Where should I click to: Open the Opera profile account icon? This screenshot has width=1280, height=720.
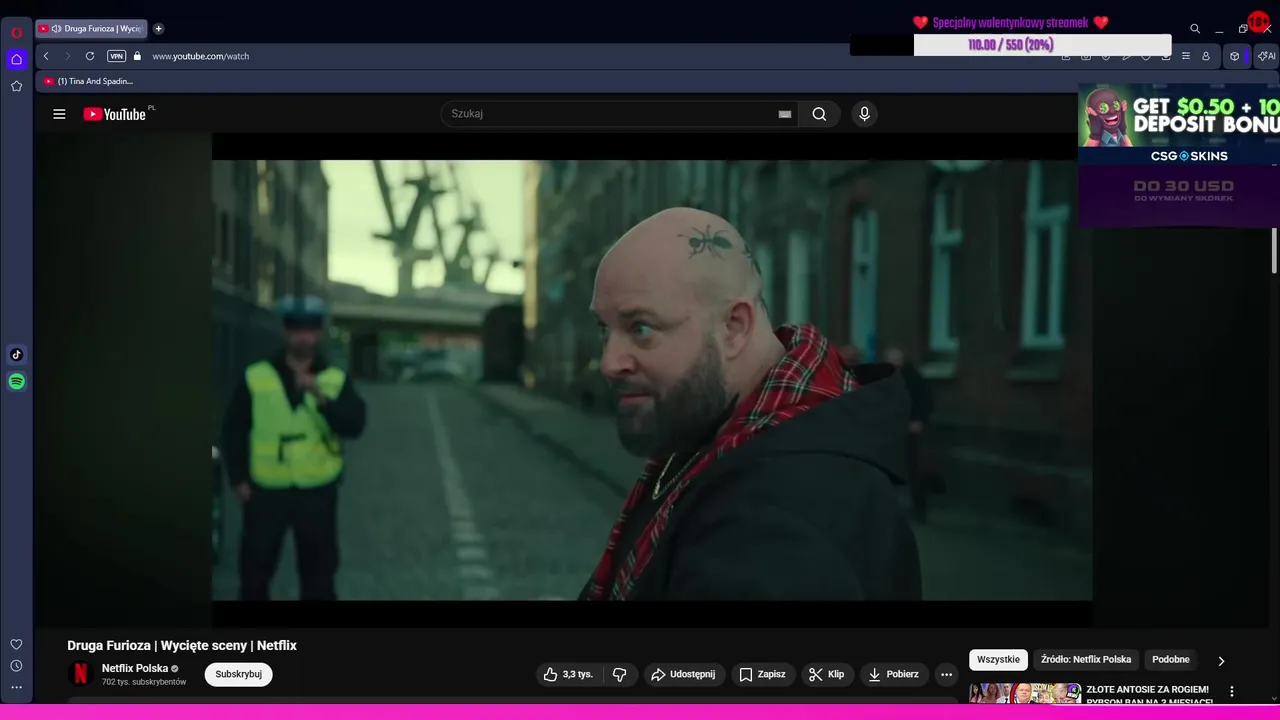[x=1206, y=56]
